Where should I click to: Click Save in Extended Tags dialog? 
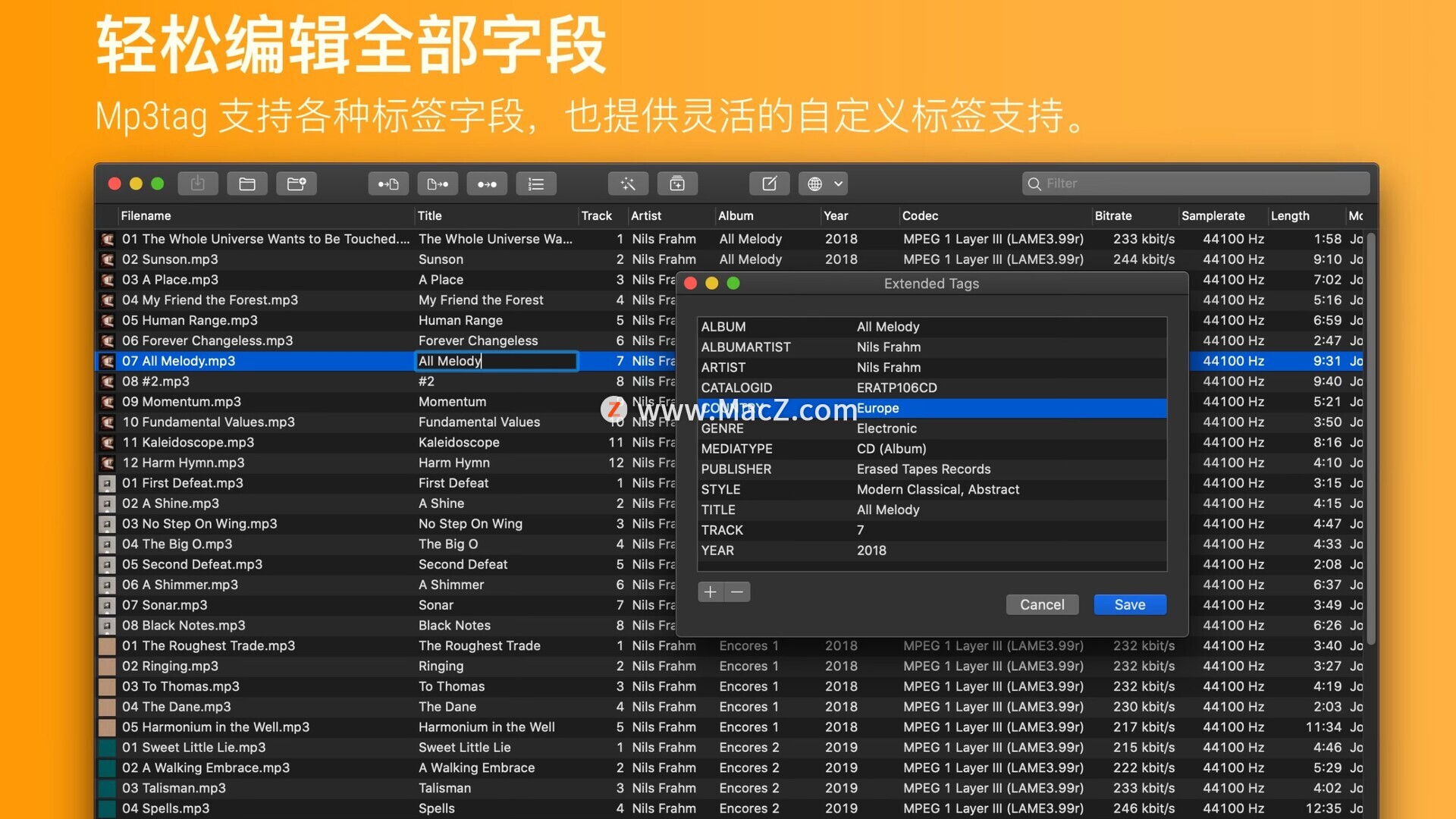tap(1130, 604)
